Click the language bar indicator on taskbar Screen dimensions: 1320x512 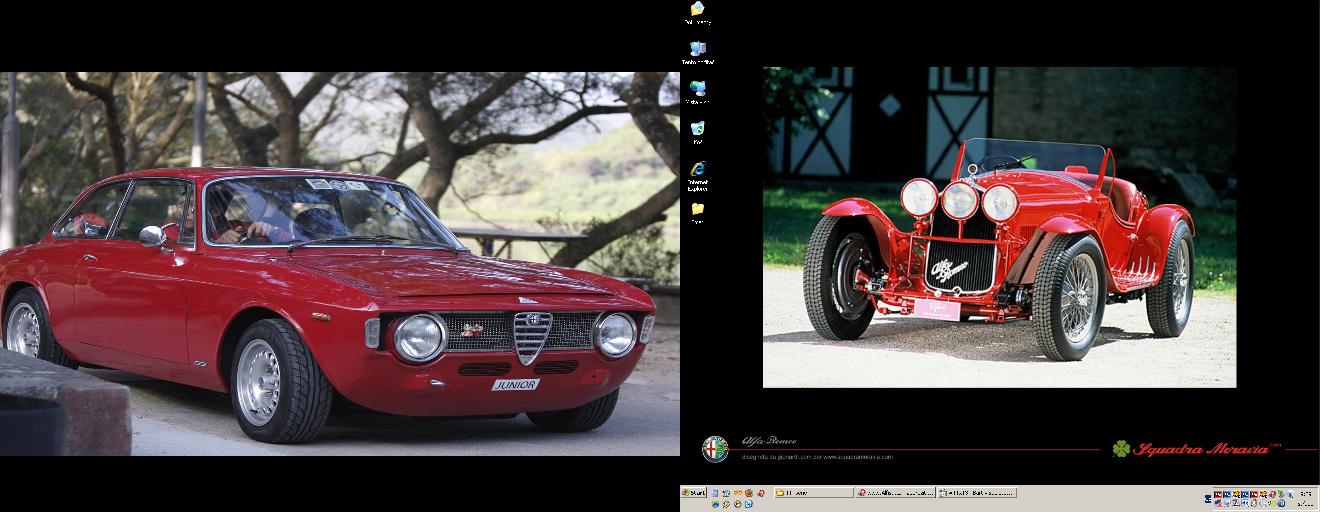pyautogui.click(x=1208, y=499)
